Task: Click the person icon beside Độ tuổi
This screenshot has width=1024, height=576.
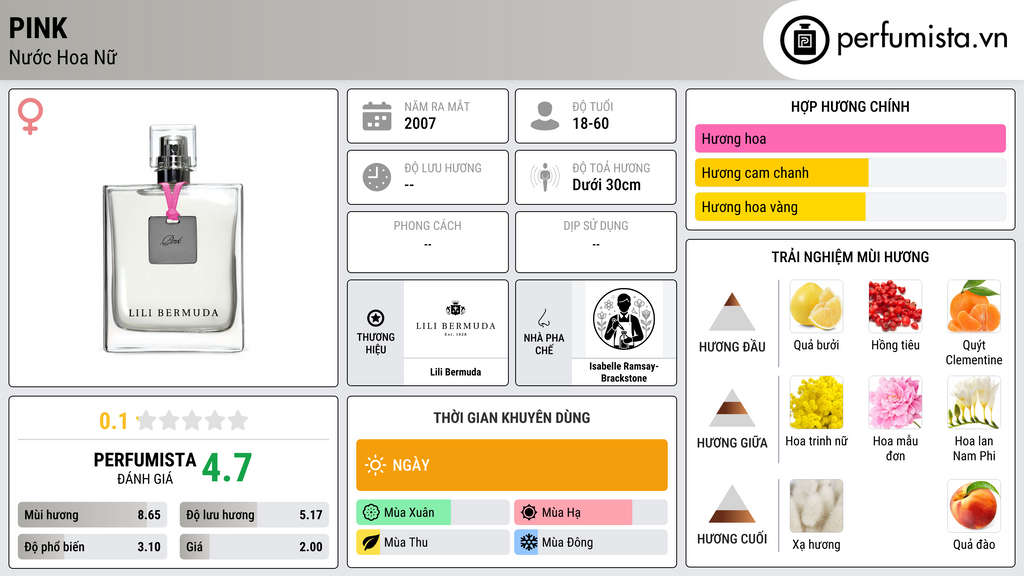Action: [x=545, y=116]
